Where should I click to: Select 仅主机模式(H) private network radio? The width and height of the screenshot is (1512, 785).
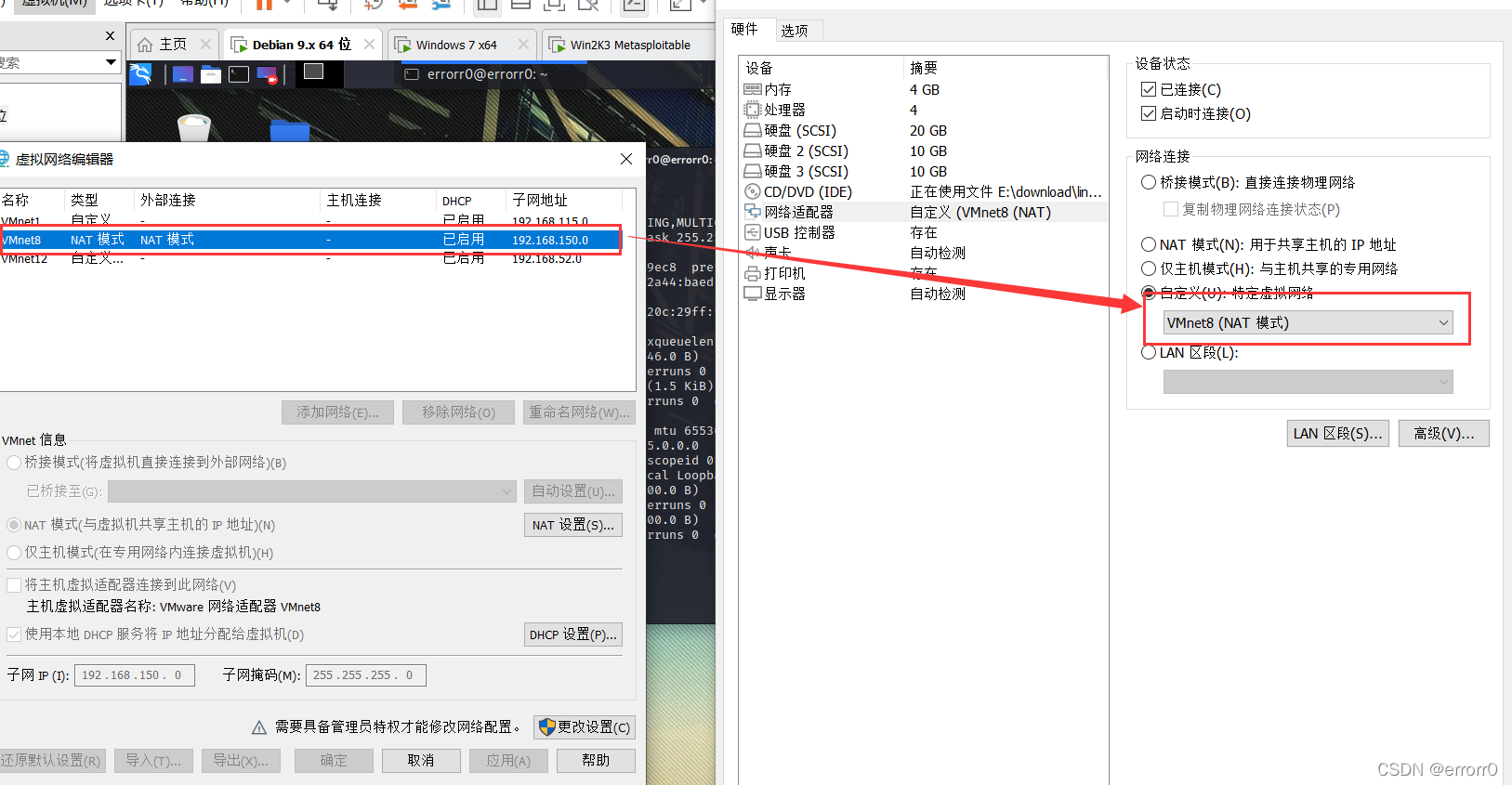point(1149,268)
